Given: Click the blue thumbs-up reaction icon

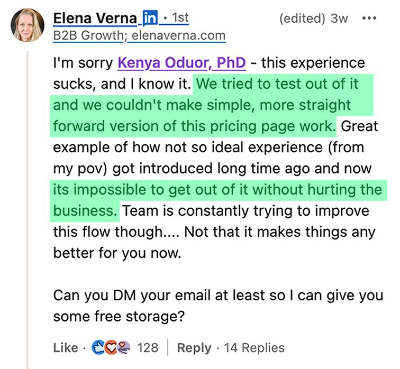Looking at the screenshot, I should [x=98, y=348].
